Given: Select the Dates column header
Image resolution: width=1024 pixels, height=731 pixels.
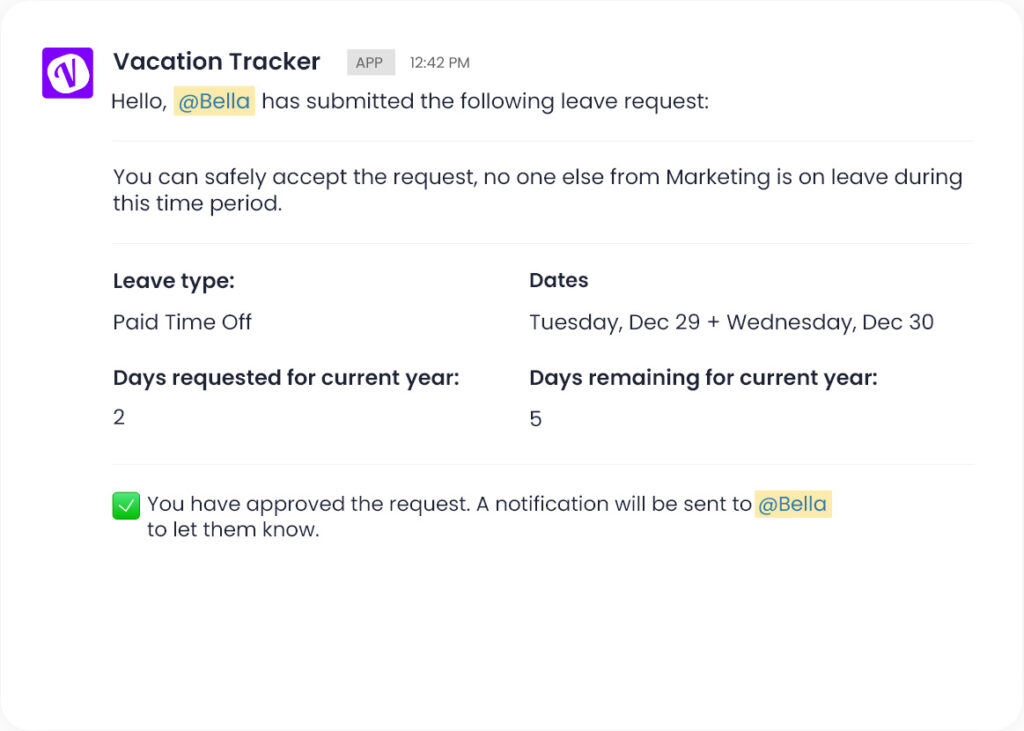Looking at the screenshot, I should [x=558, y=281].
